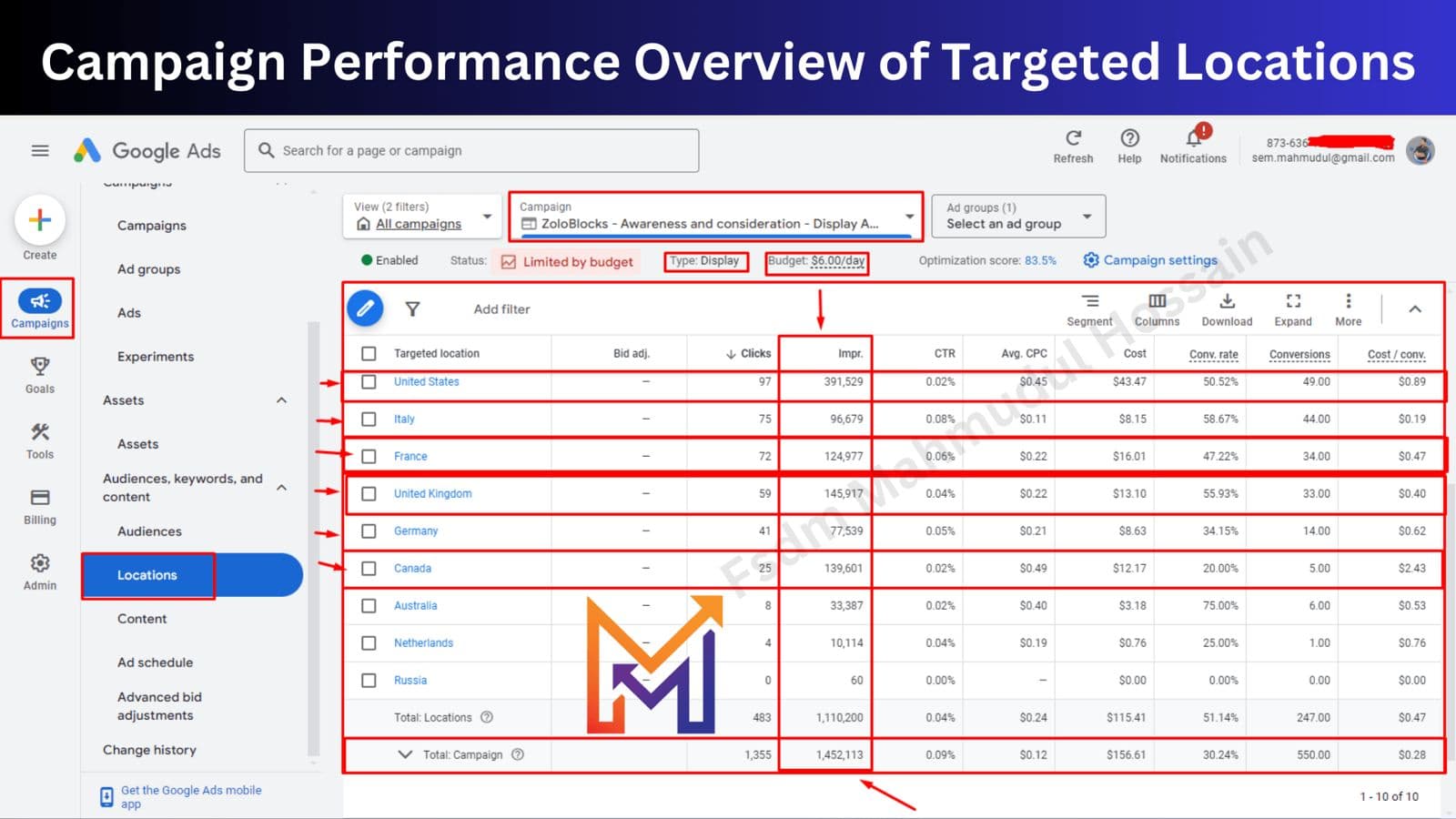Open Notifications bell
1456x819 pixels.
pos(1193,138)
